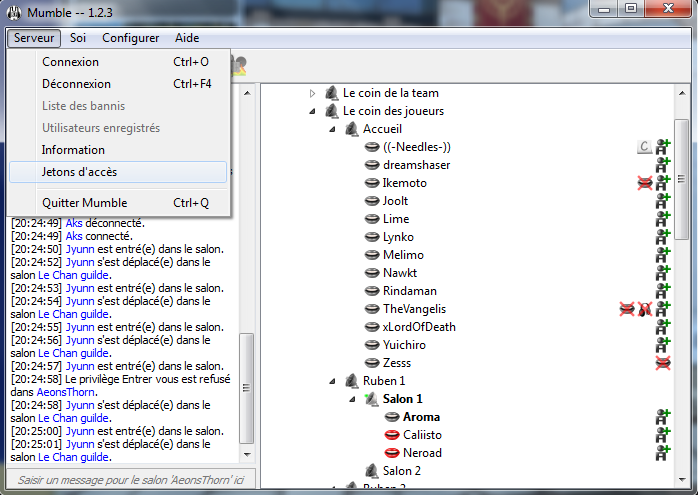
Task: Click the chat log scroll up arrow
Action: click(247, 93)
